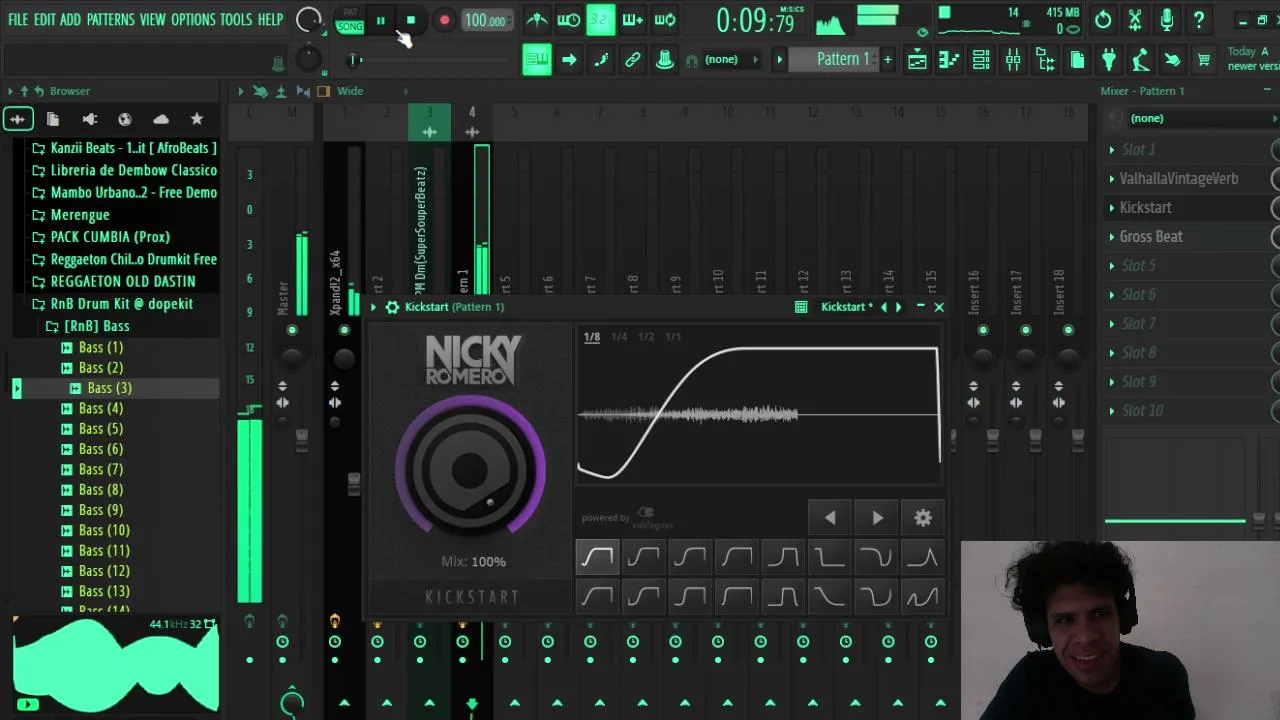Open the mixer window icon
The image size is (1280, 720).
[1013, 60]
